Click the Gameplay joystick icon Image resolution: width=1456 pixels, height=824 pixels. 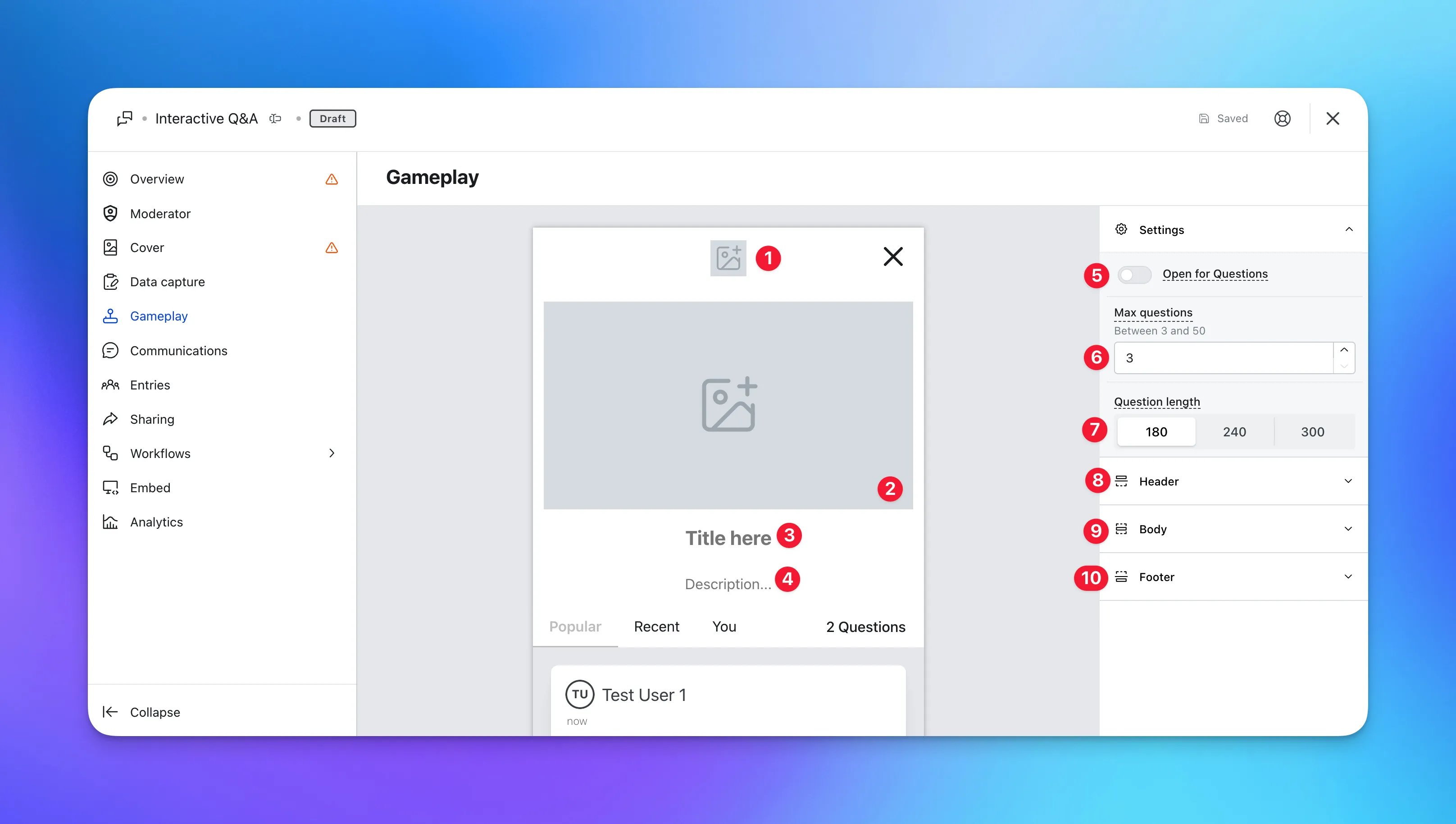110,316
